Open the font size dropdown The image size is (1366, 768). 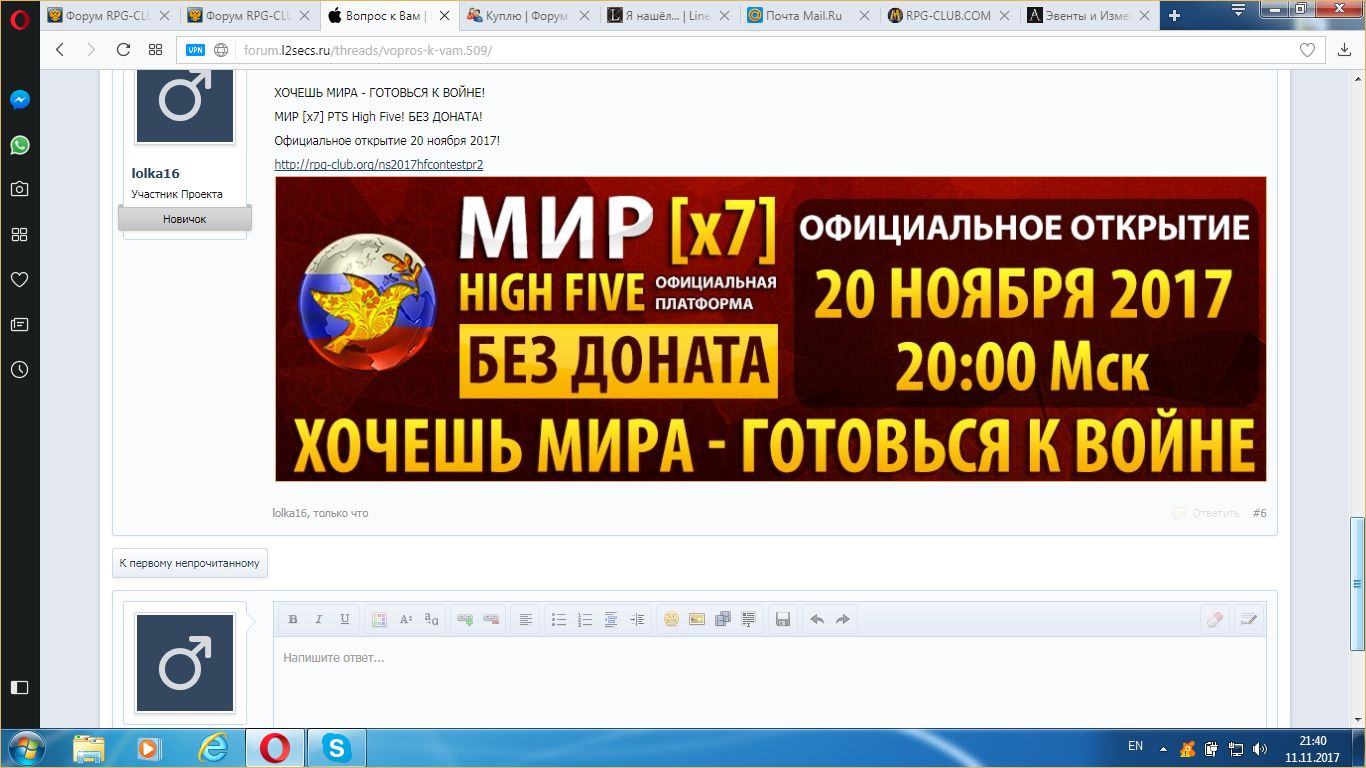(406, 620)
